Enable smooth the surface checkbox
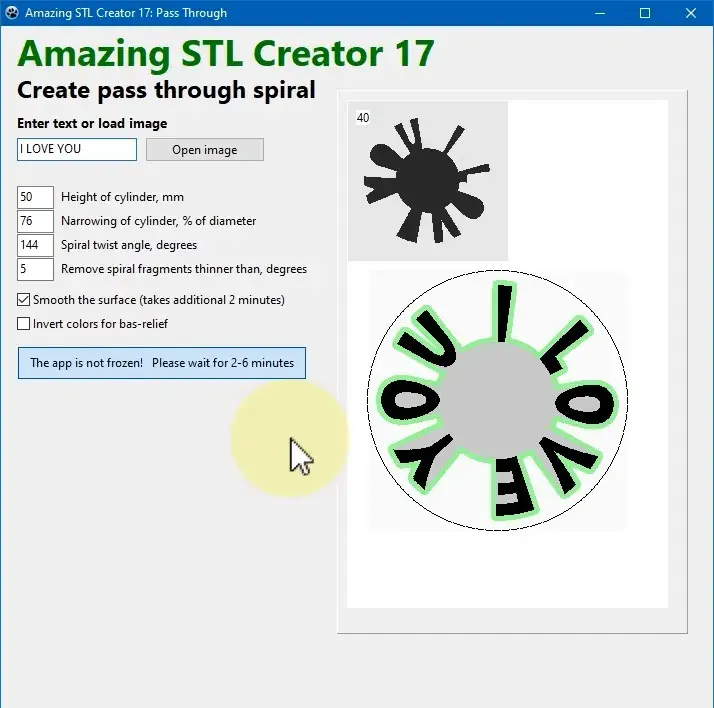This screenshot has height=708, width=714. point(24,300)
